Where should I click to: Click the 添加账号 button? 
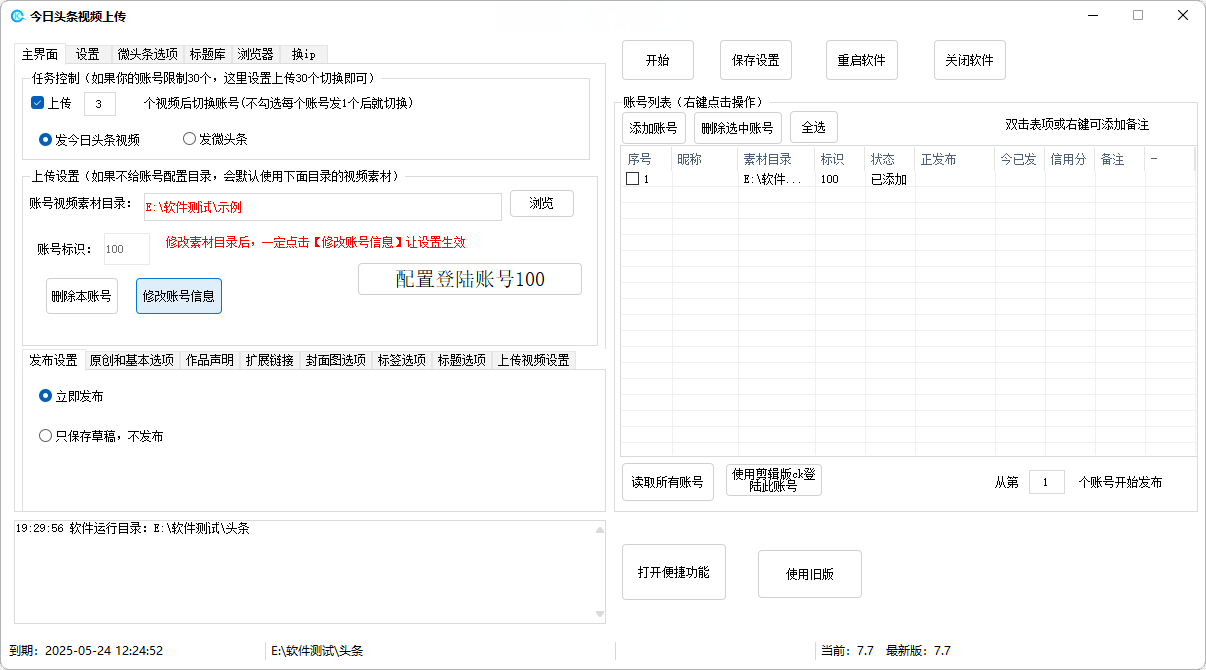click(x=654, y=128)
